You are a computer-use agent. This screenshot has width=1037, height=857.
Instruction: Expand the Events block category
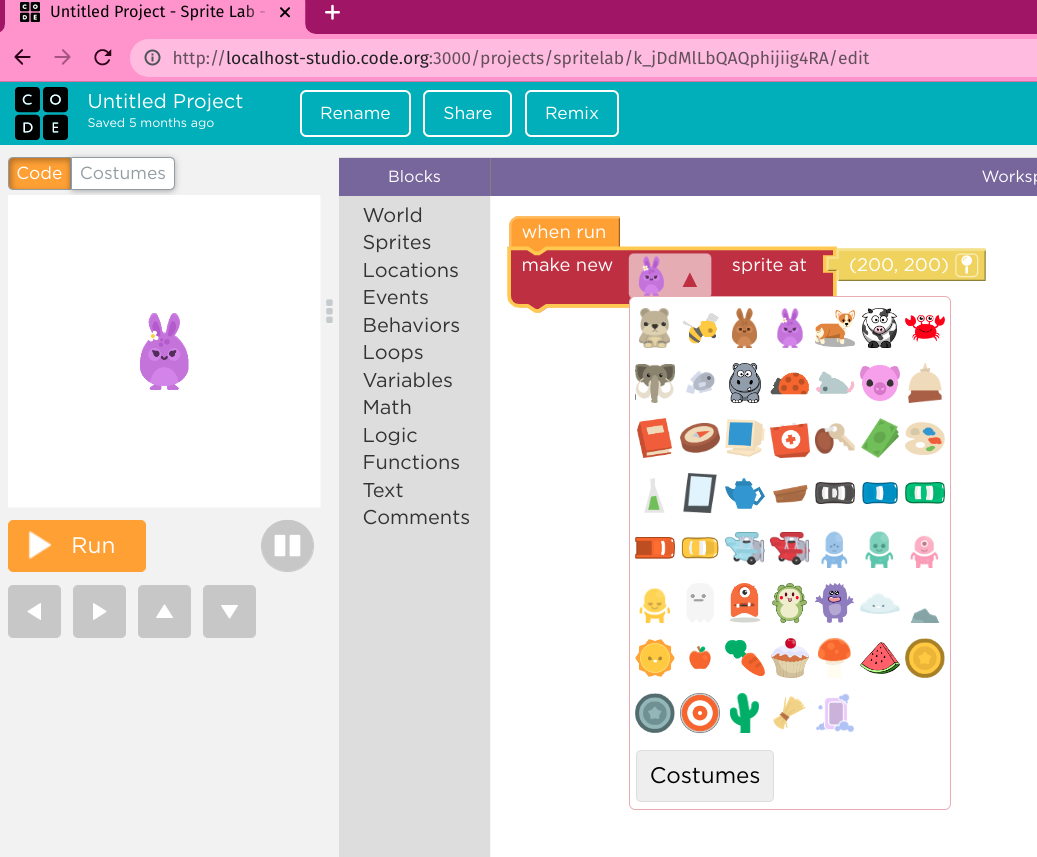tap(395, 297)
